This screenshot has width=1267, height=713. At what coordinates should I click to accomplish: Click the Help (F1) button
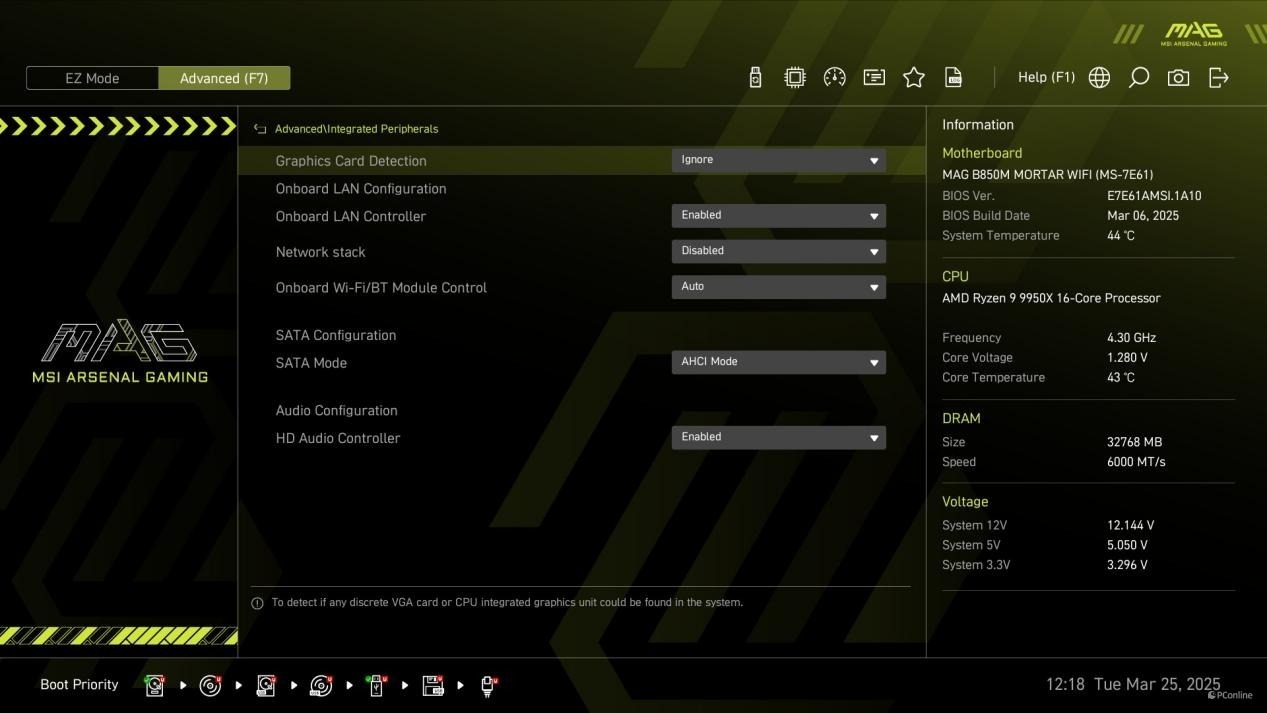(1046, 78)
